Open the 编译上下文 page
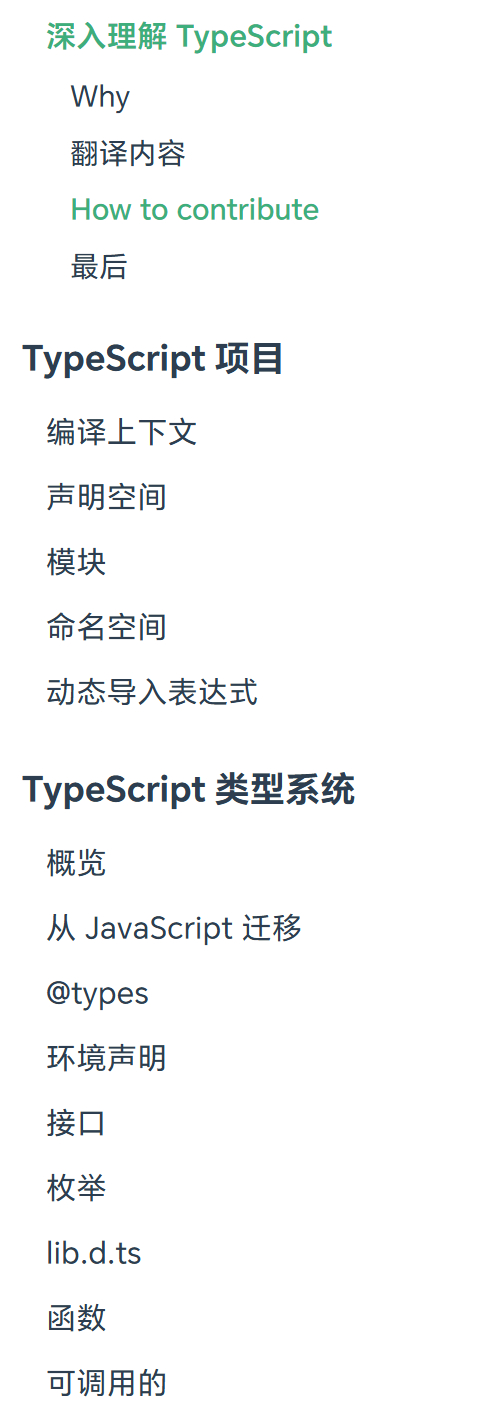The width and height of the screenshot is (493, 1417). 122,432
